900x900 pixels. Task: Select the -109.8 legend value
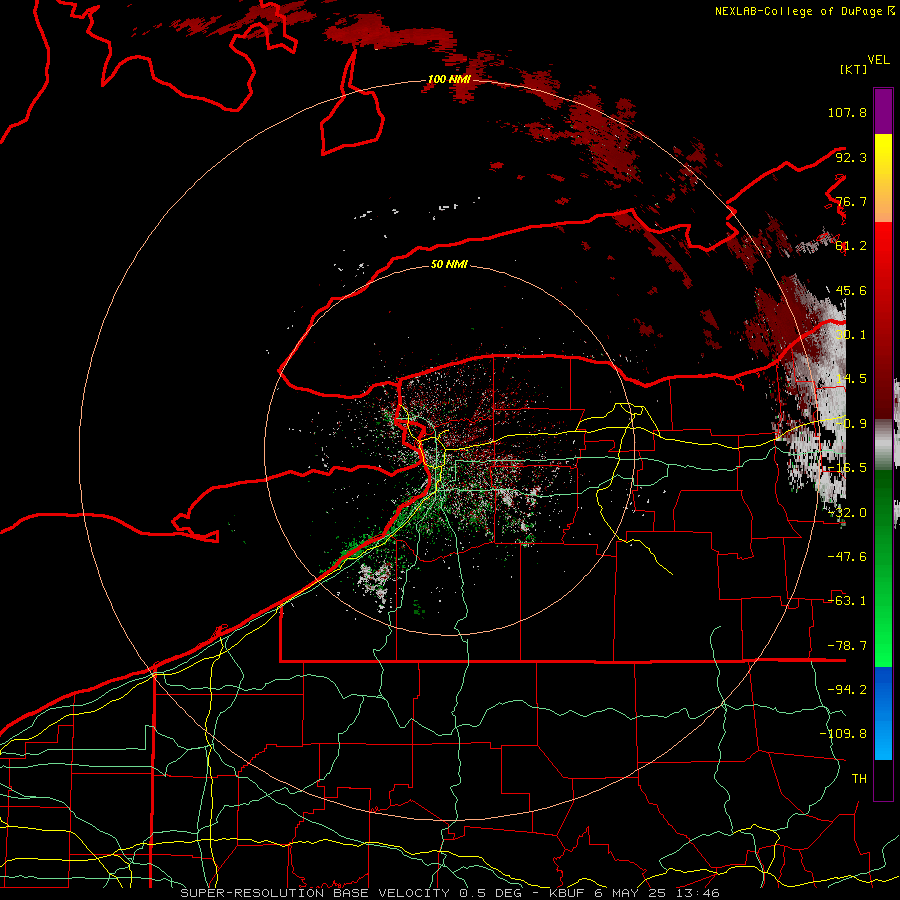tap(843, 734)
